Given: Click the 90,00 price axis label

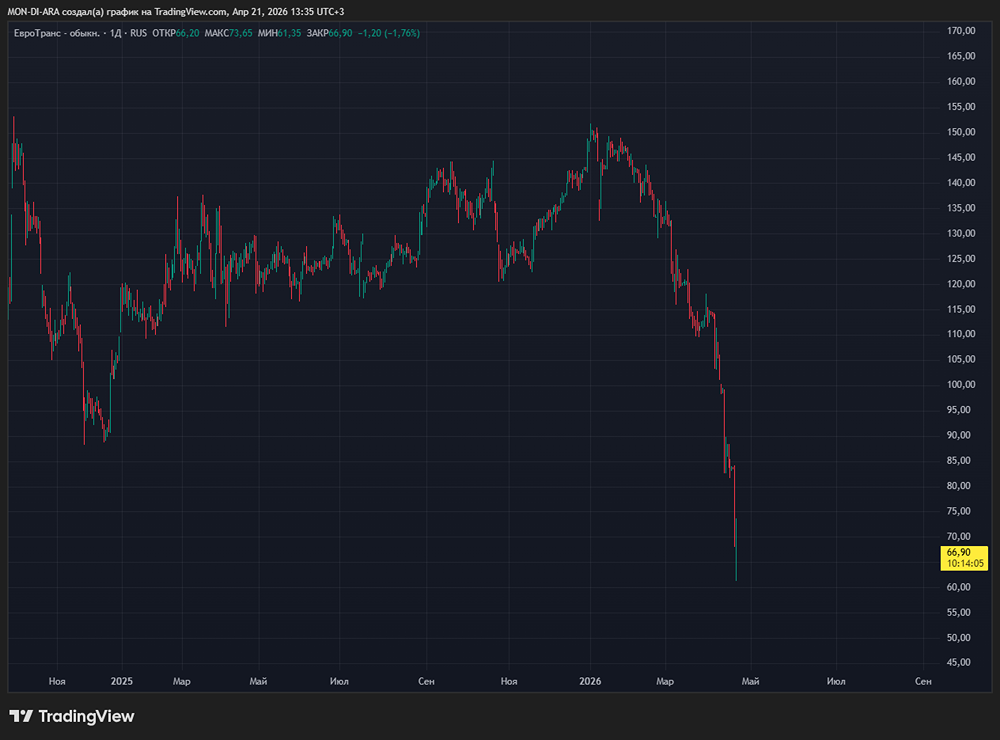Looking at the screenshot, I should pyautogui.click(x=959, y=435).
